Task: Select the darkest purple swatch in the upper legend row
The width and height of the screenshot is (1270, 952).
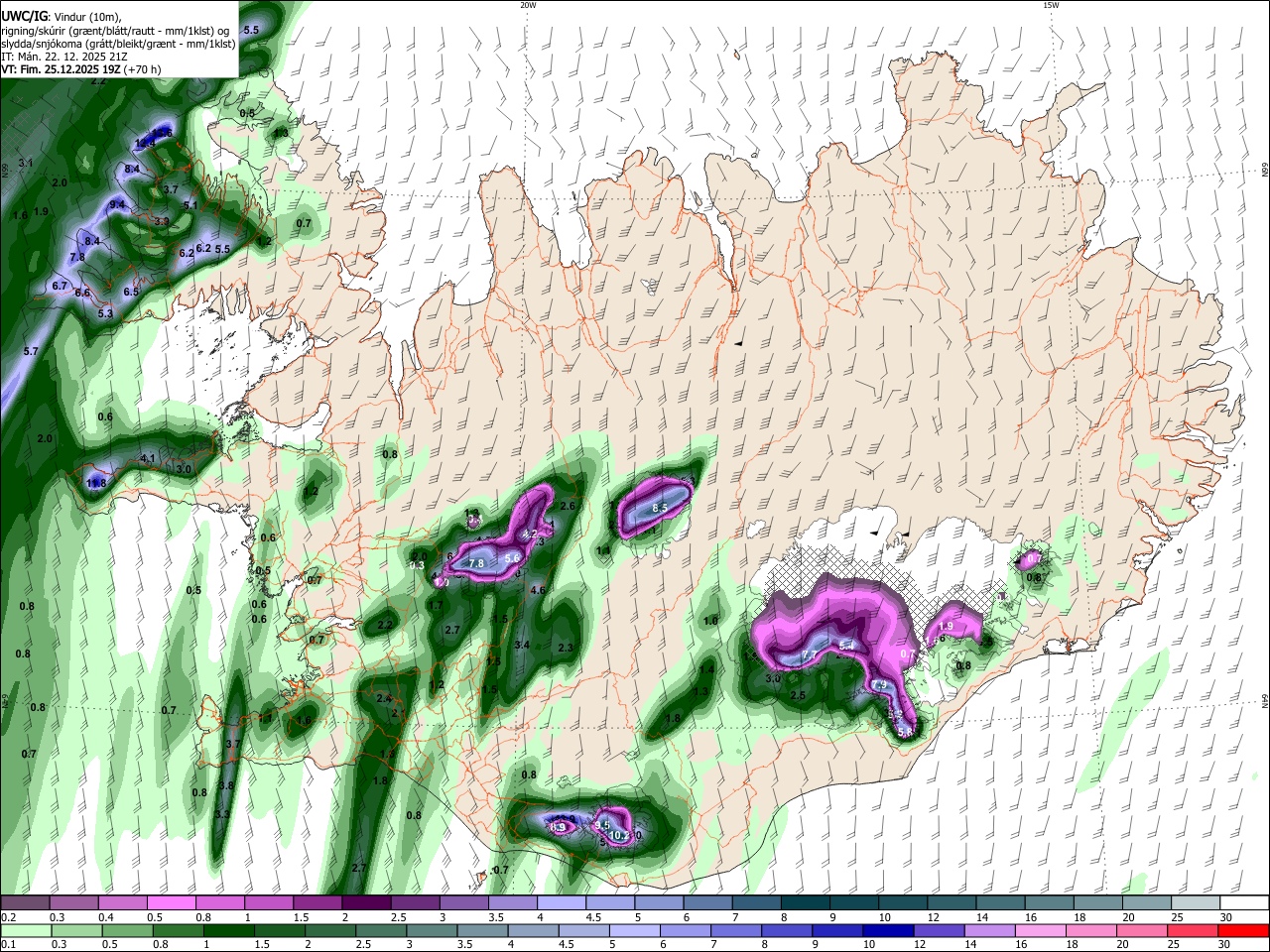Action: pos(365,903)
